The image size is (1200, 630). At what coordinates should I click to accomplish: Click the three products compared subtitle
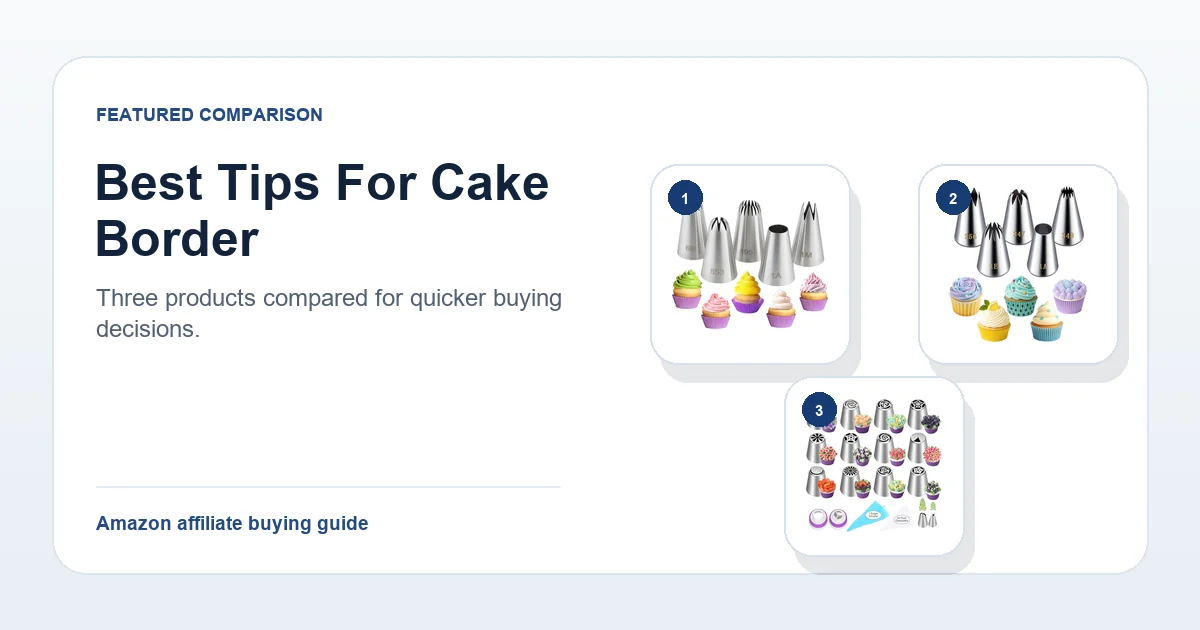[x=329, y=313]
